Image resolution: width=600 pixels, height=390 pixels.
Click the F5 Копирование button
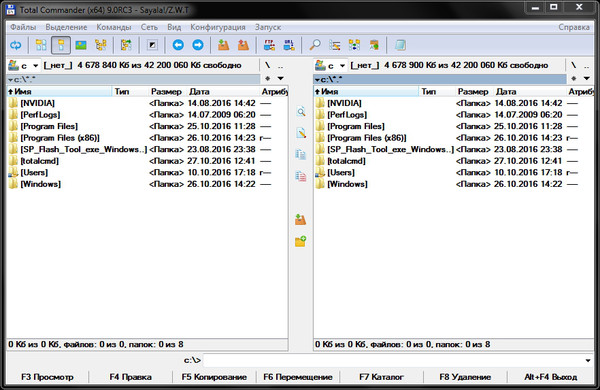214,377
